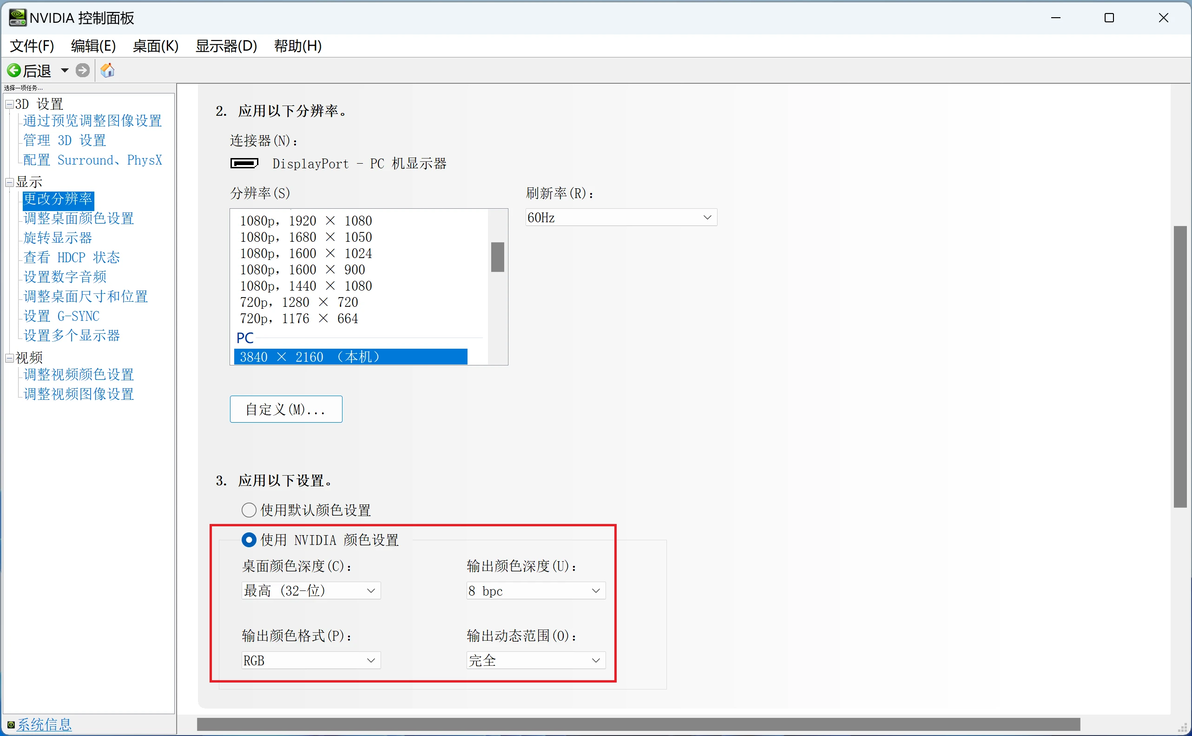The height and width of the screenshot is (736, 1192).
Task: Open 设置多个显示器 page
Action: [71, 335]
